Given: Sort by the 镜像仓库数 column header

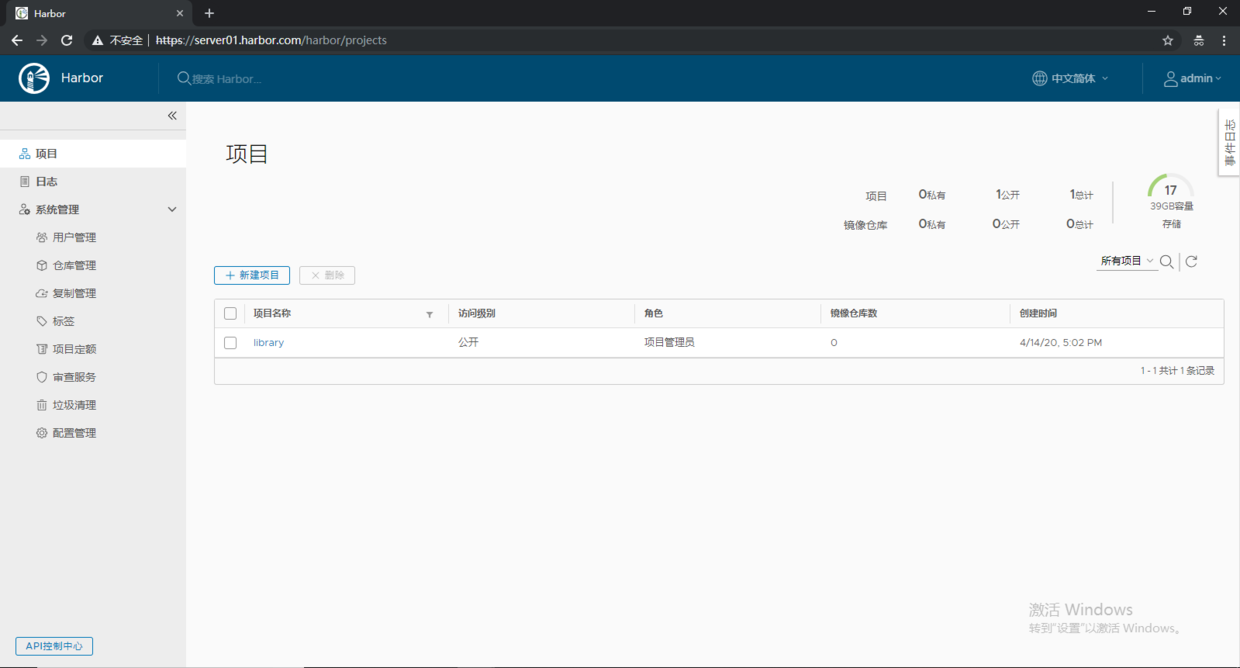Looking at the screenshot, I should [854, 314].
